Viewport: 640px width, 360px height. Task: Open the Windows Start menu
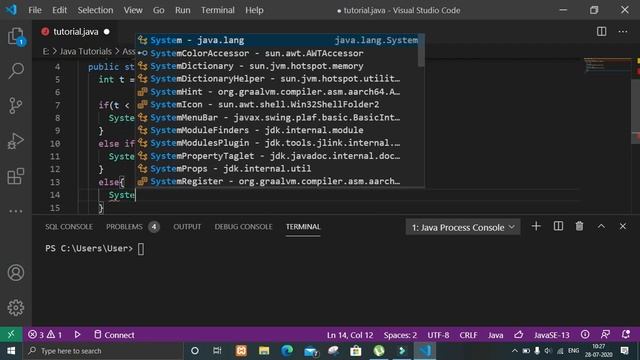11,351
